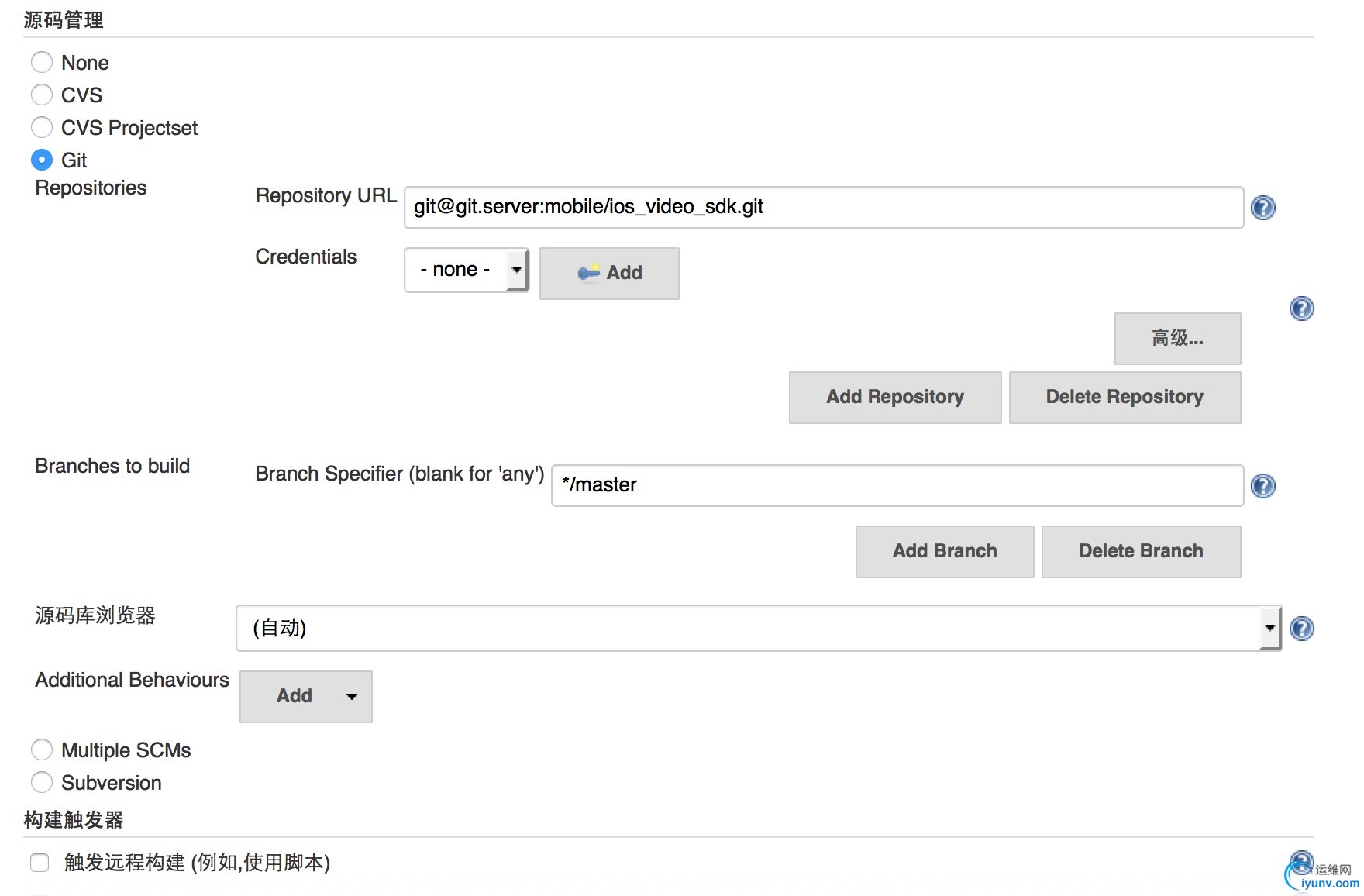Select the None source control option
The height and width of the screenshot is (896, 1364).
pyautogui.click(x=42, y=63)
